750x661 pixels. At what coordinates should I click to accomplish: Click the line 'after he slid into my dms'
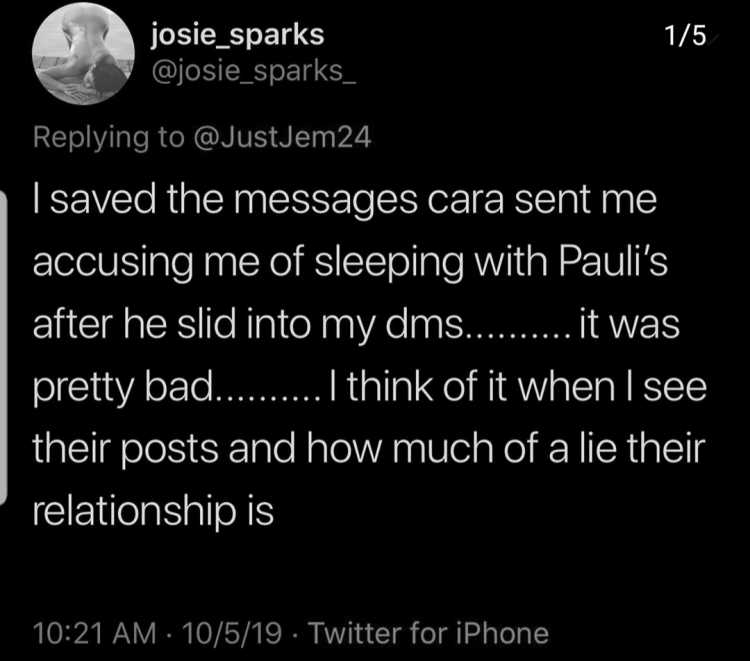tap(248, 325)
